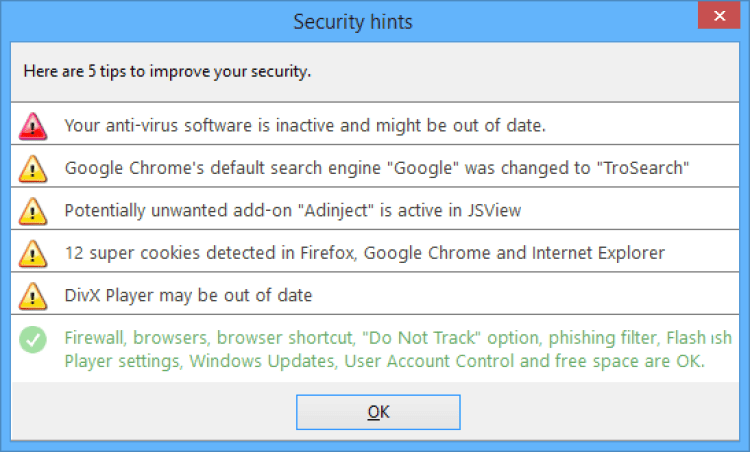
Task: Click the green checkmark OK status icon
Action: tap(33, 340)
